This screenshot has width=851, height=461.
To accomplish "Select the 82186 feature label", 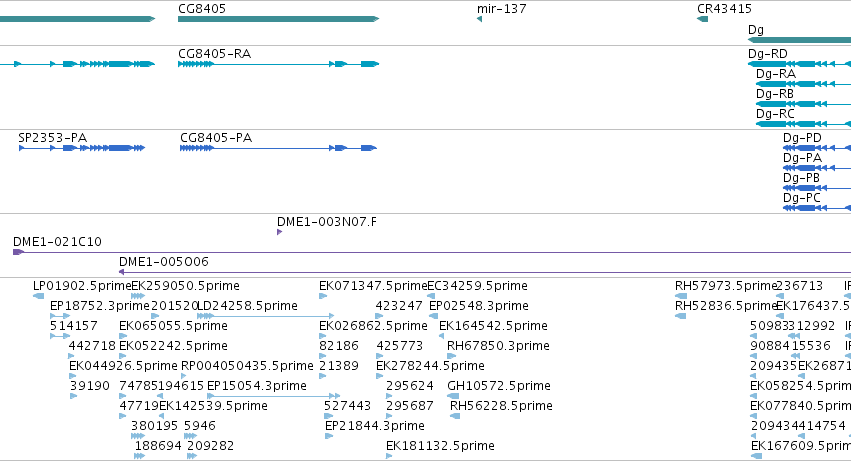I will point(339,346).
